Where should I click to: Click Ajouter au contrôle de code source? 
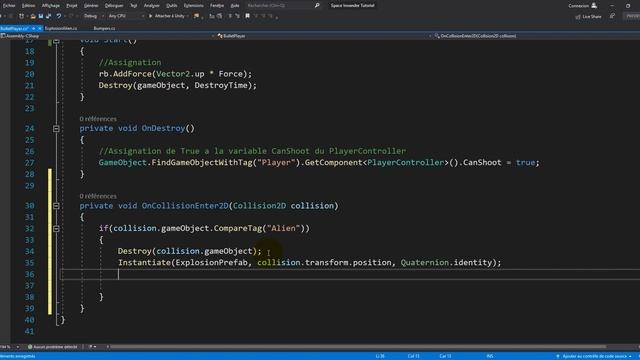(x=594, y=356)
